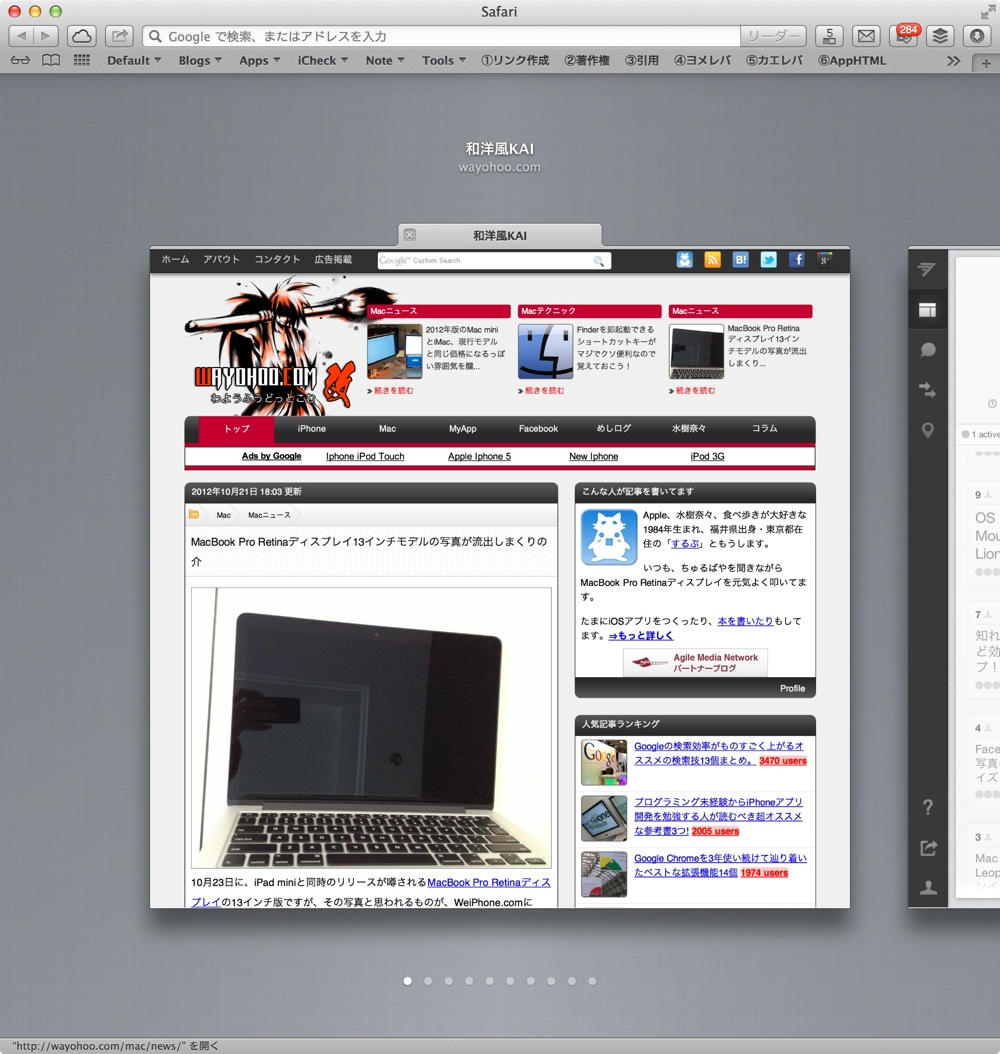
Task: Click 広告掲載 in the site header
Action: 333,259
